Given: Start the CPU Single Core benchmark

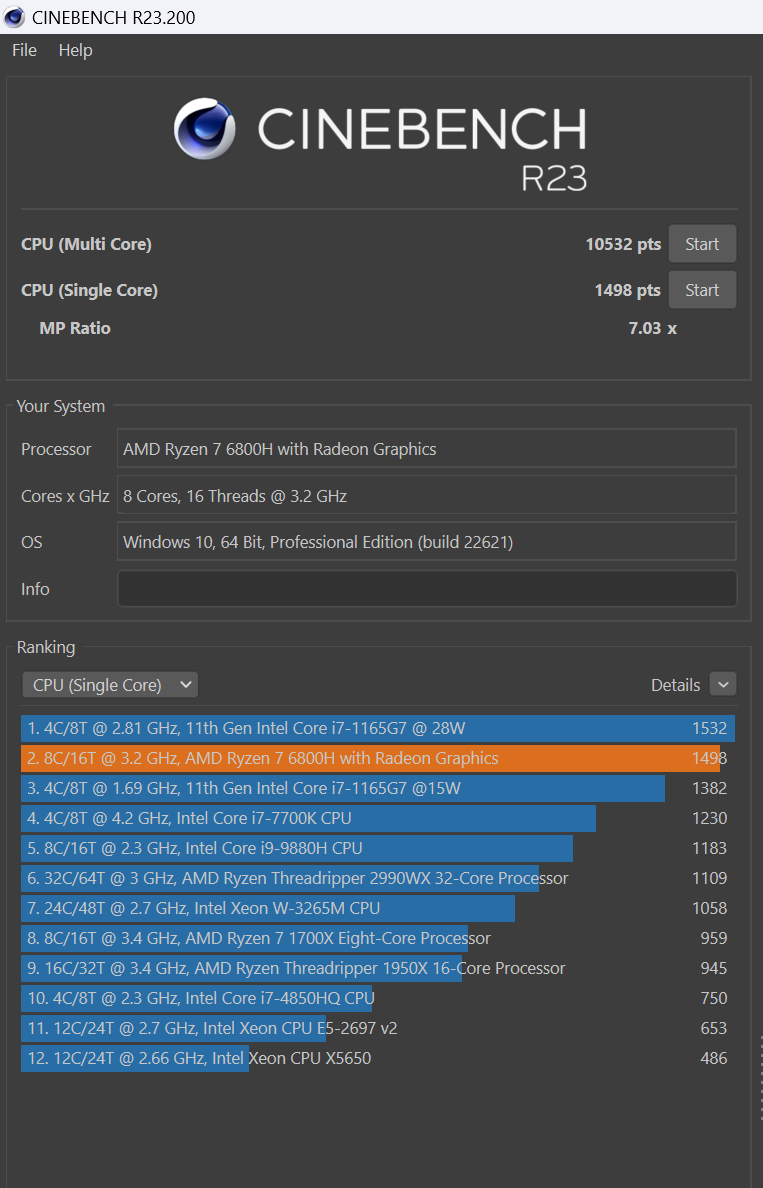Looking at the screenshot, I should [702, 290].
